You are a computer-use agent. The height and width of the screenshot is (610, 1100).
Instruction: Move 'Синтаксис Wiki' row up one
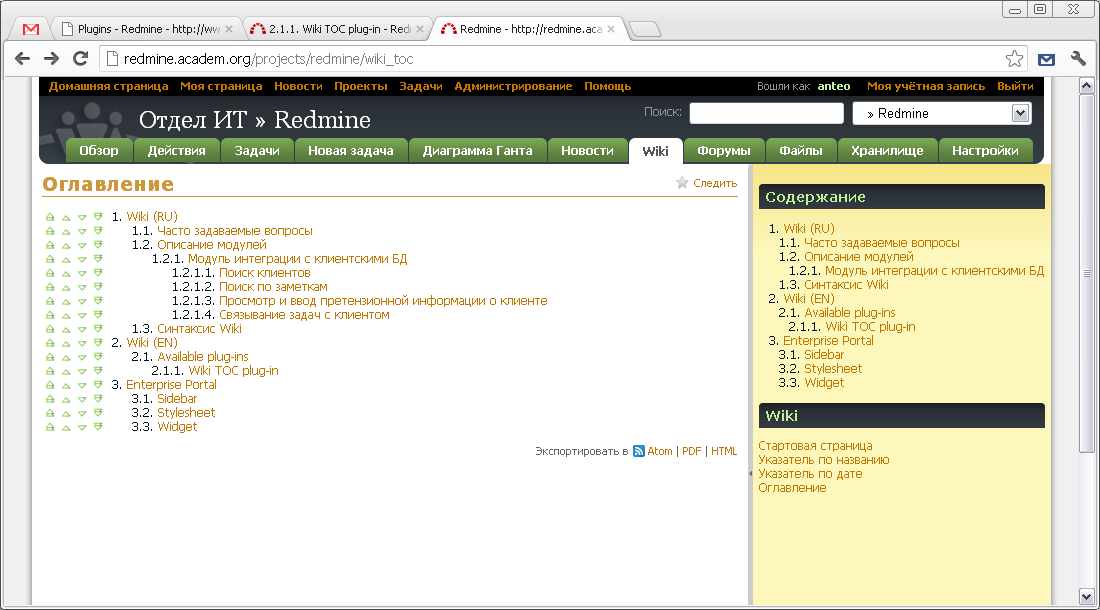[x=66, y=330]
